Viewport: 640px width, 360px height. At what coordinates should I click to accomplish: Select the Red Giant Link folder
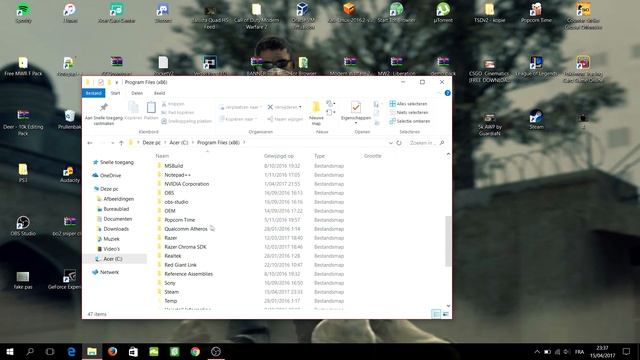tap(180, 264)
